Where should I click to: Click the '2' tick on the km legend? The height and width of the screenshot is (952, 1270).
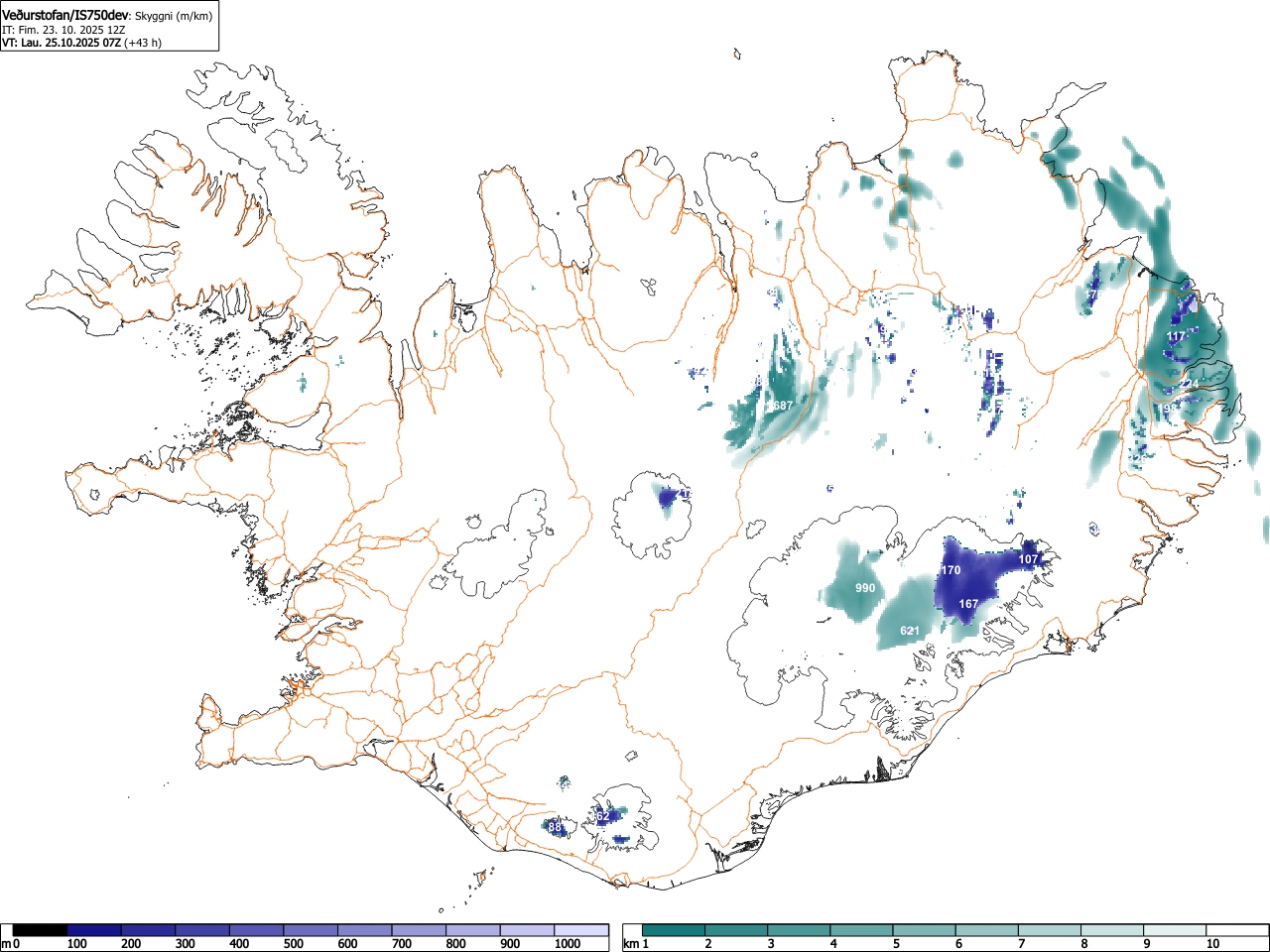pyautogui.click(x=707, y=944)
